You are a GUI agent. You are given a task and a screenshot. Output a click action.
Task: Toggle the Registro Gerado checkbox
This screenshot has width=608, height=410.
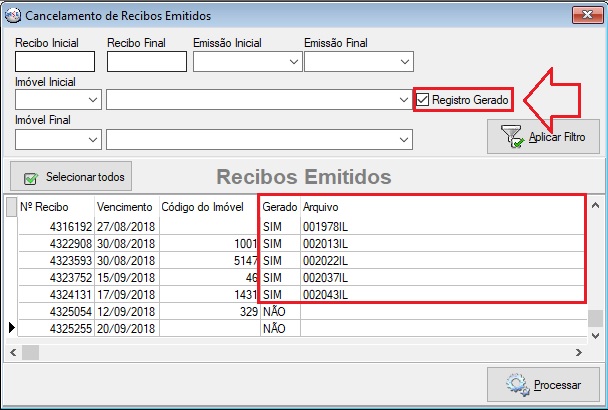coord(422,100)
